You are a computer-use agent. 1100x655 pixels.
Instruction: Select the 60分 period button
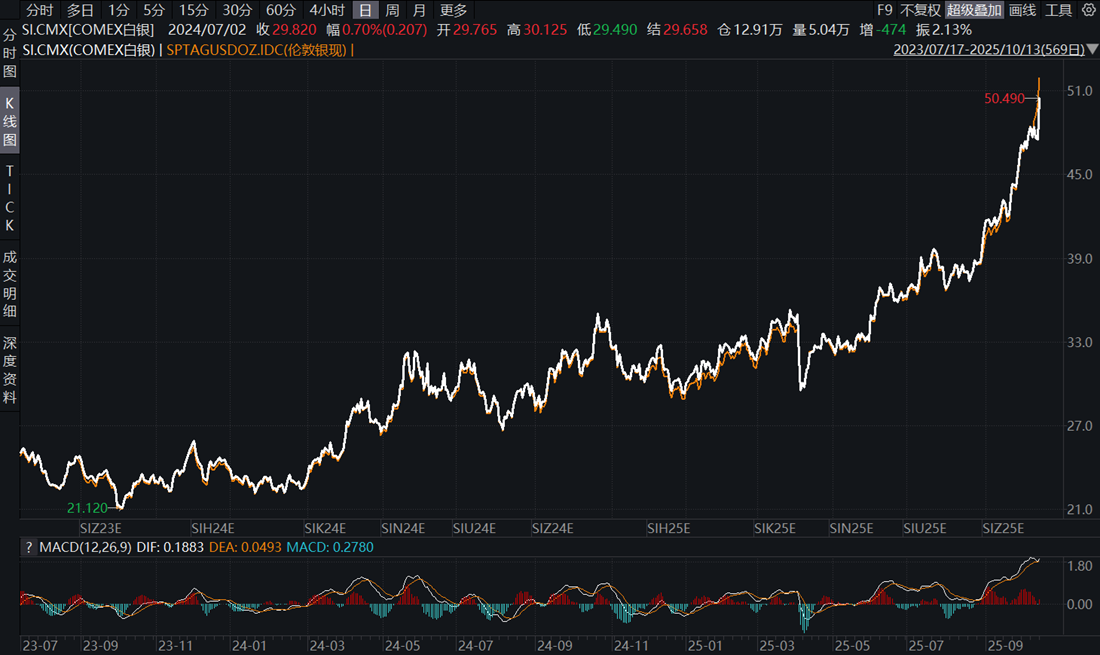pyautogui.click(x=280, y=10)
